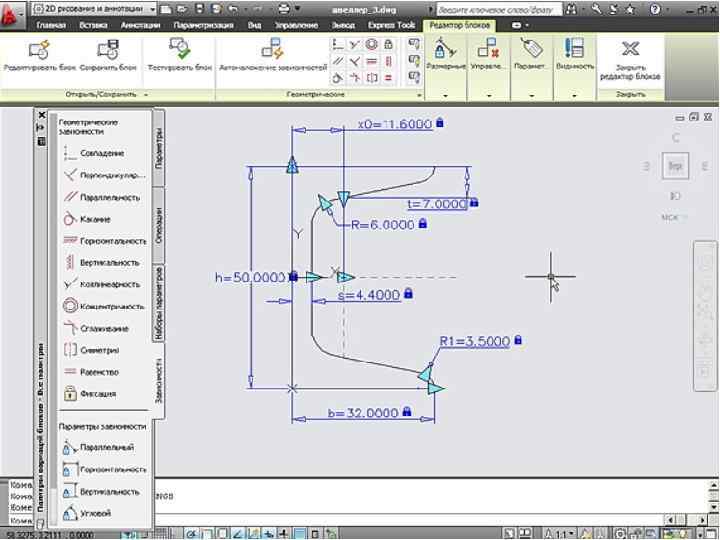Switch to the Главная ribbon tab
Viewport: 720px width, 540px height.
(51, 25)
